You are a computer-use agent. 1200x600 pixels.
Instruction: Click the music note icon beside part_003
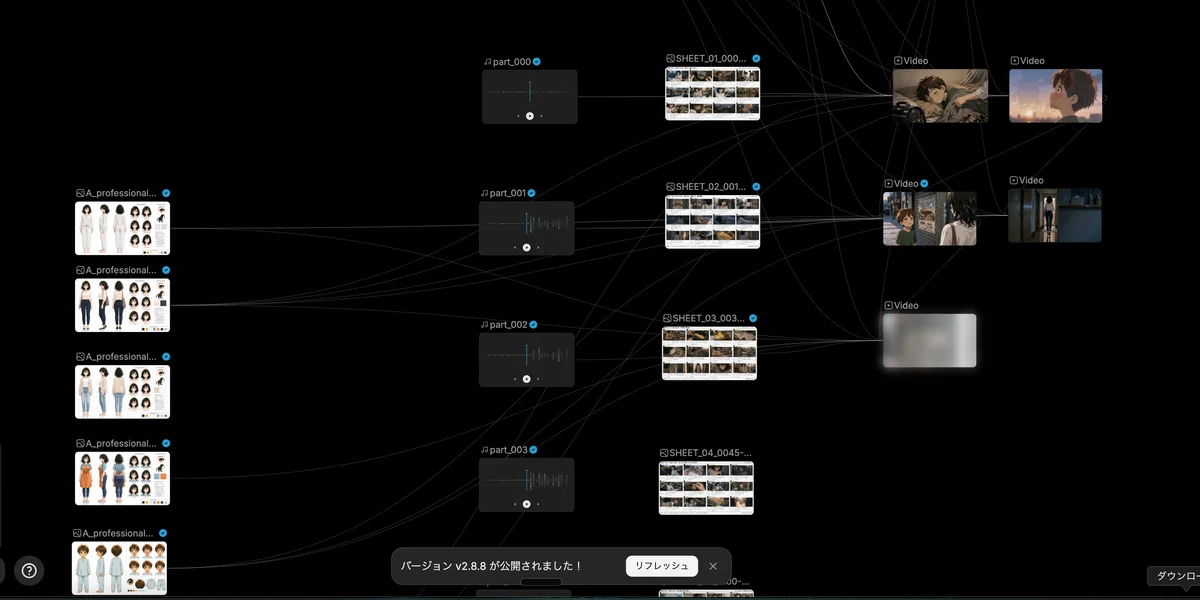click(x=486, y=450)
